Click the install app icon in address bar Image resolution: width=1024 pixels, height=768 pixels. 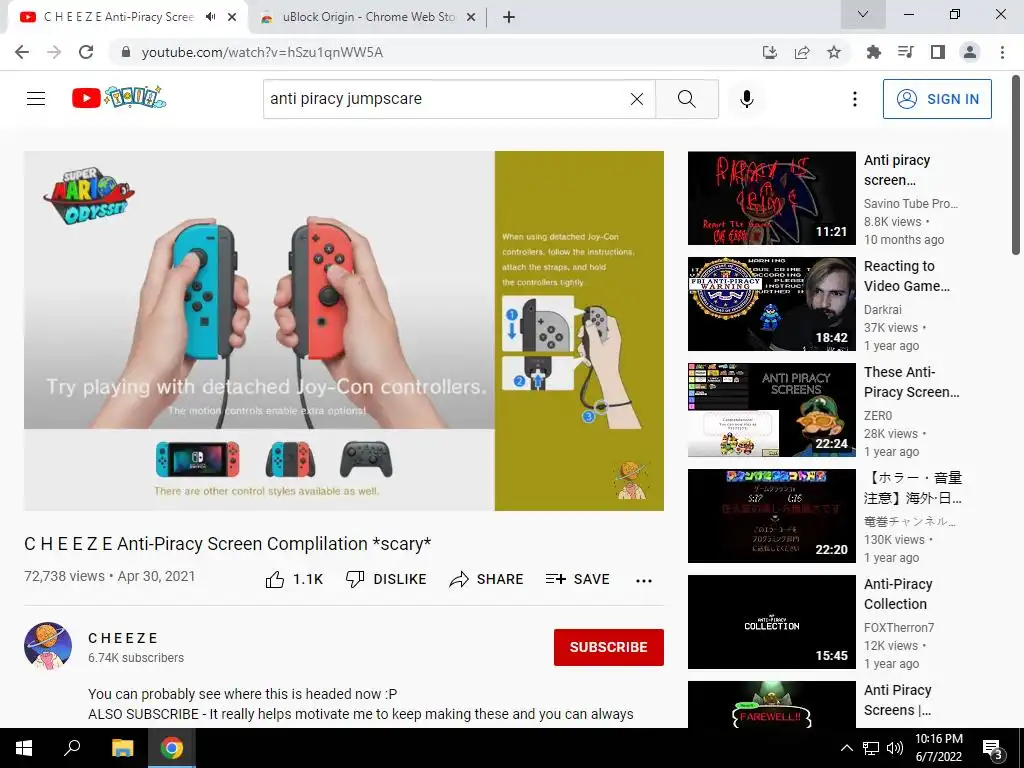pyautogui.click(x=770, y=52)
